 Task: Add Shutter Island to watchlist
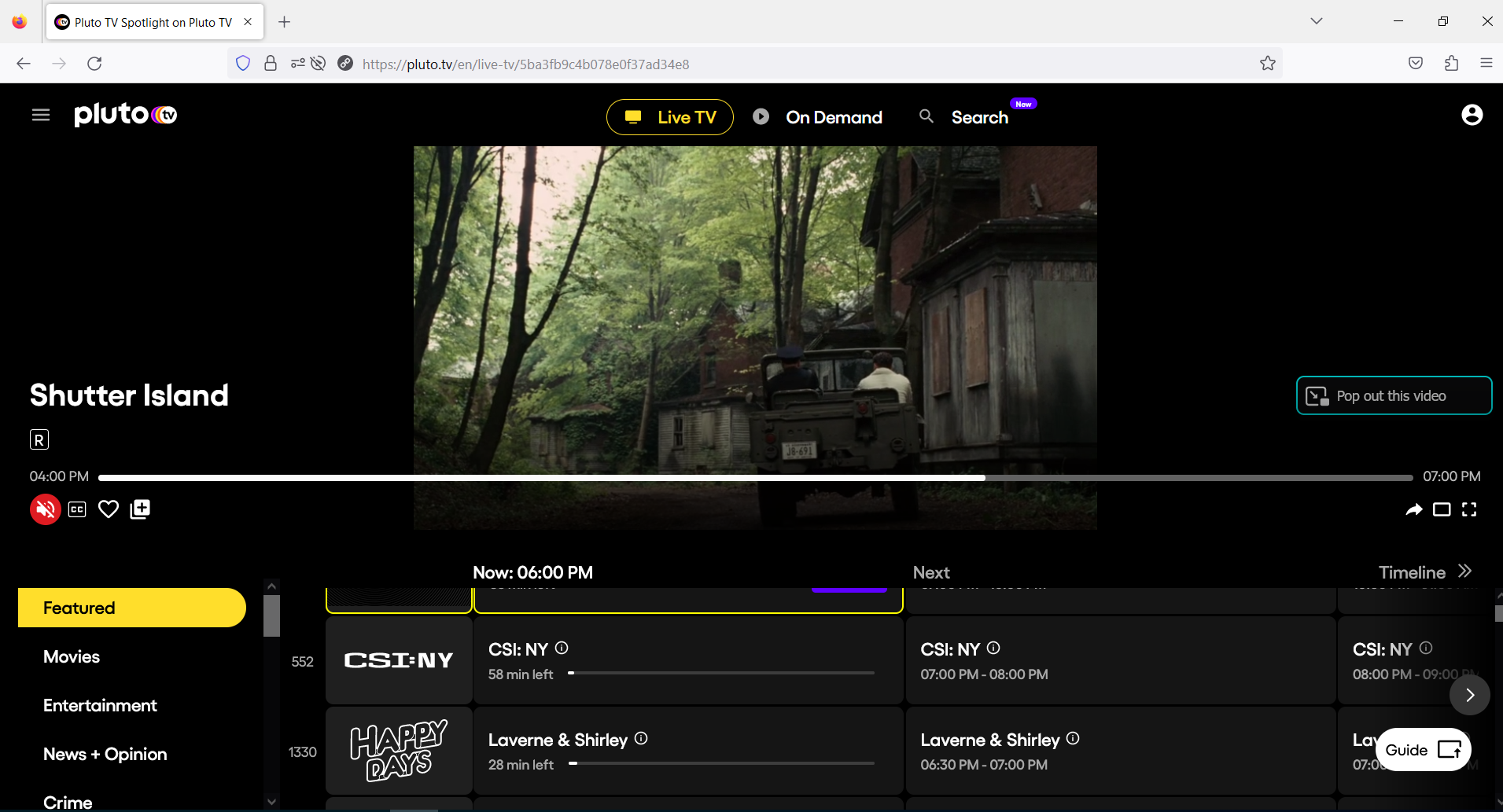[139, 509]
